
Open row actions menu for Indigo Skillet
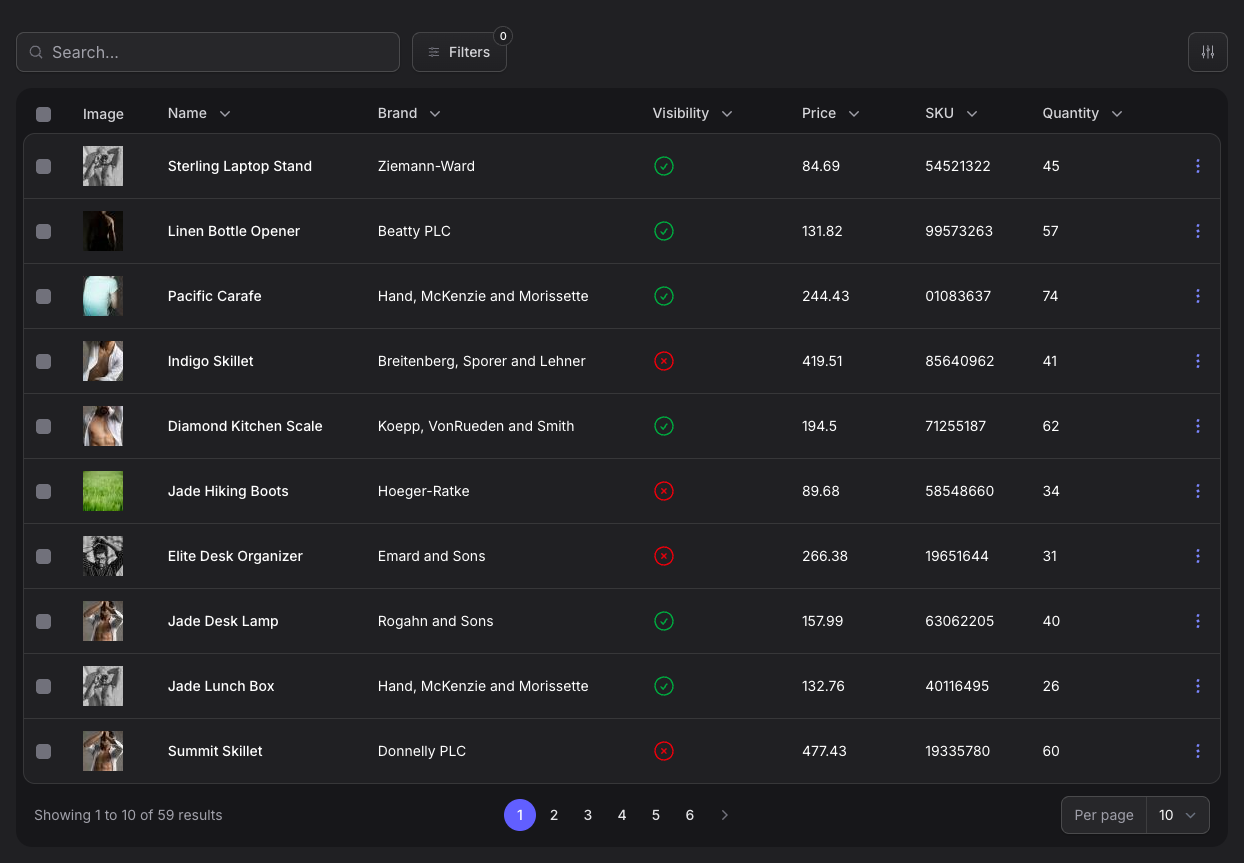coord(1198,361)
